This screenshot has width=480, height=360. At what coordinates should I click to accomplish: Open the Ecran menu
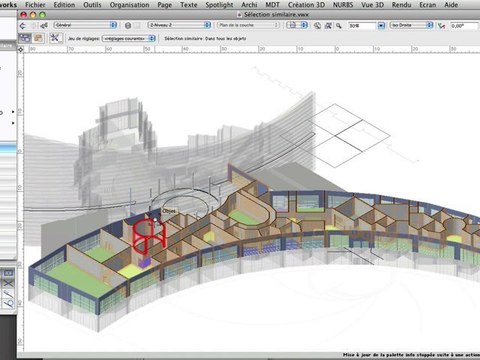tap(428, 5)
